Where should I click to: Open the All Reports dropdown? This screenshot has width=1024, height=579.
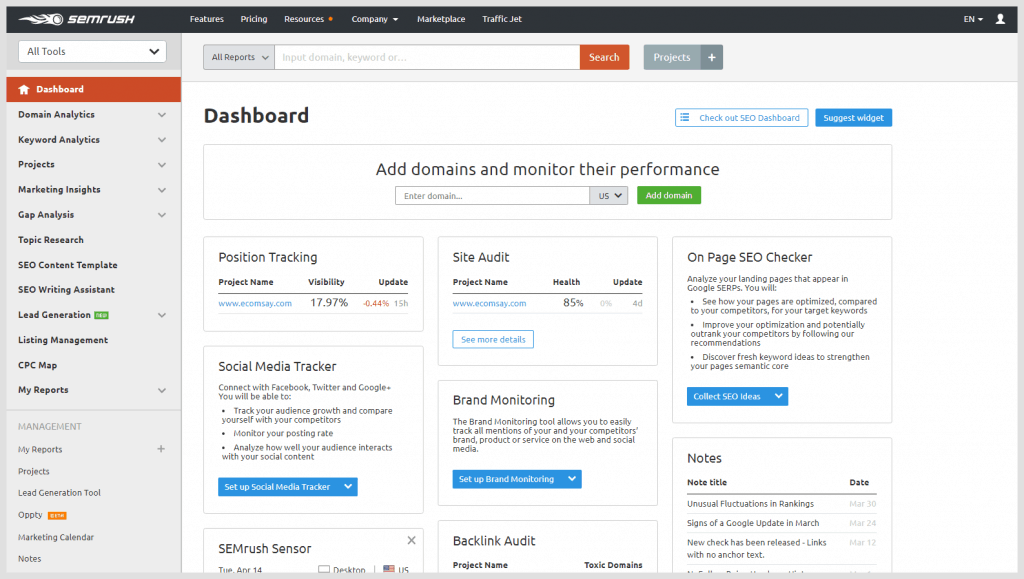coord(239,57)
